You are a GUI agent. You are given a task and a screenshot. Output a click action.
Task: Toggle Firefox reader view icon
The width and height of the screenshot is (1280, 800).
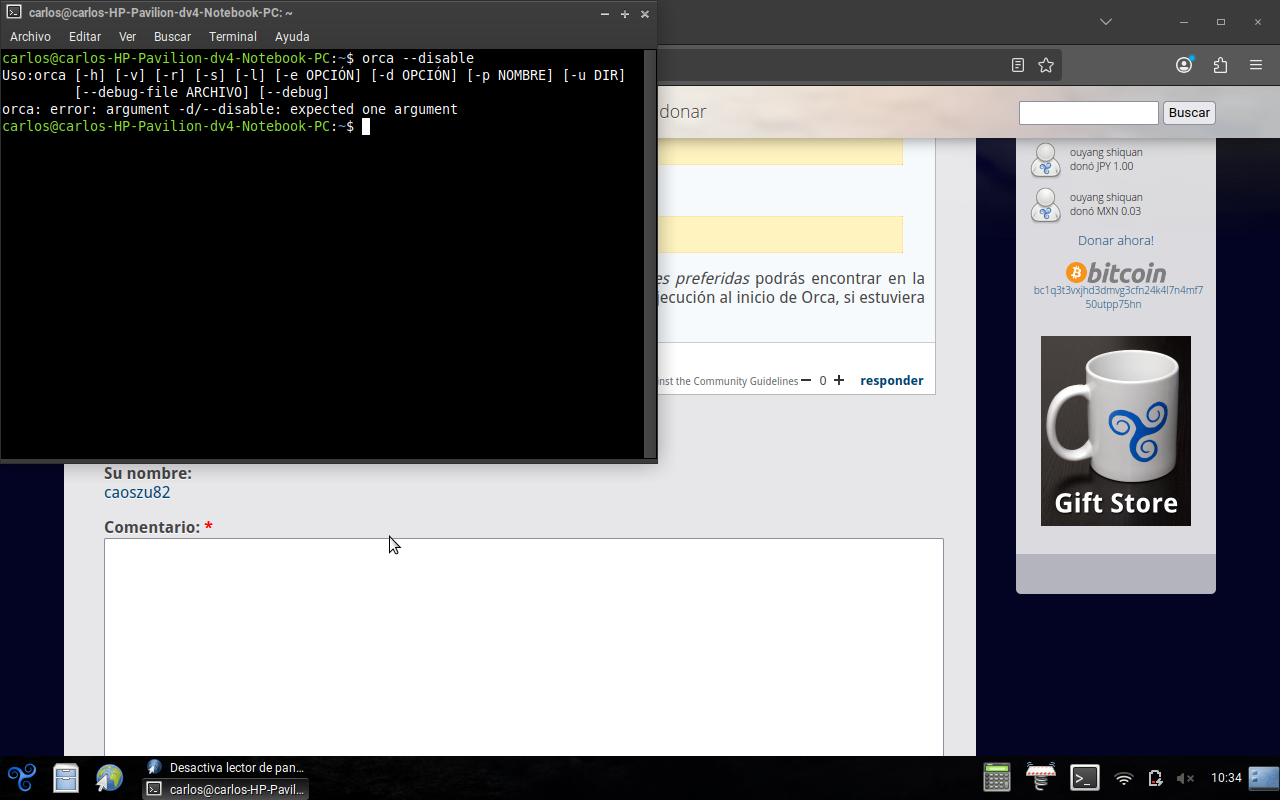point(1018,65)
